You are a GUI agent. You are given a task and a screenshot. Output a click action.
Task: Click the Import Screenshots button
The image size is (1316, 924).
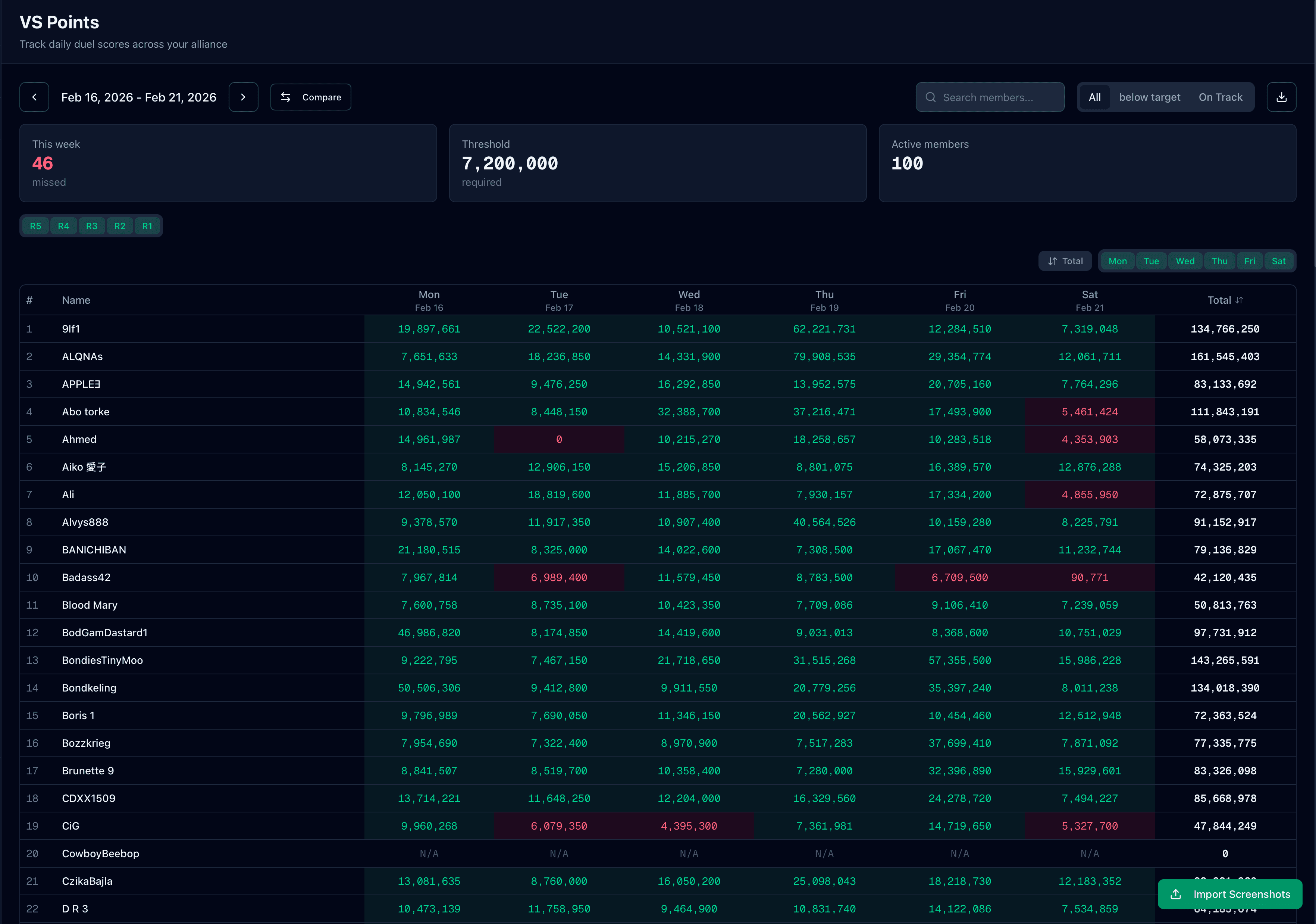point(1230,894)
